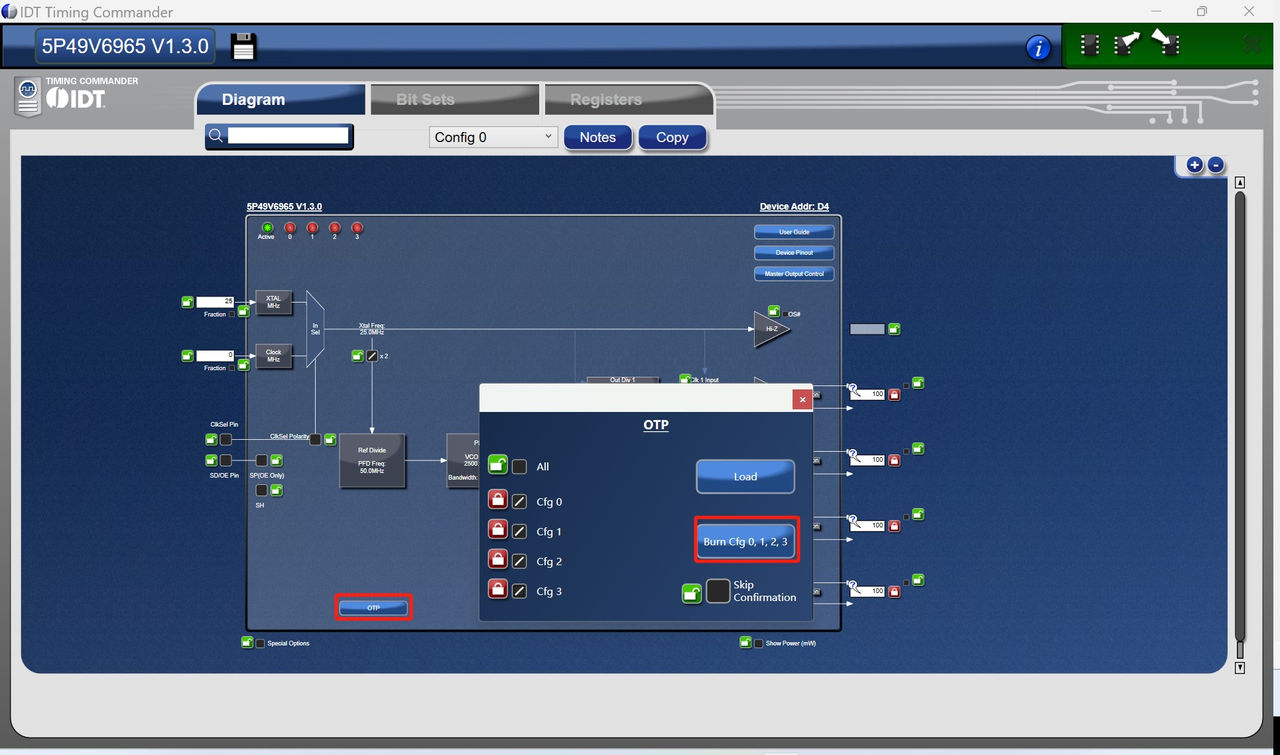Click the XTAL MHz block

[273, 302]
